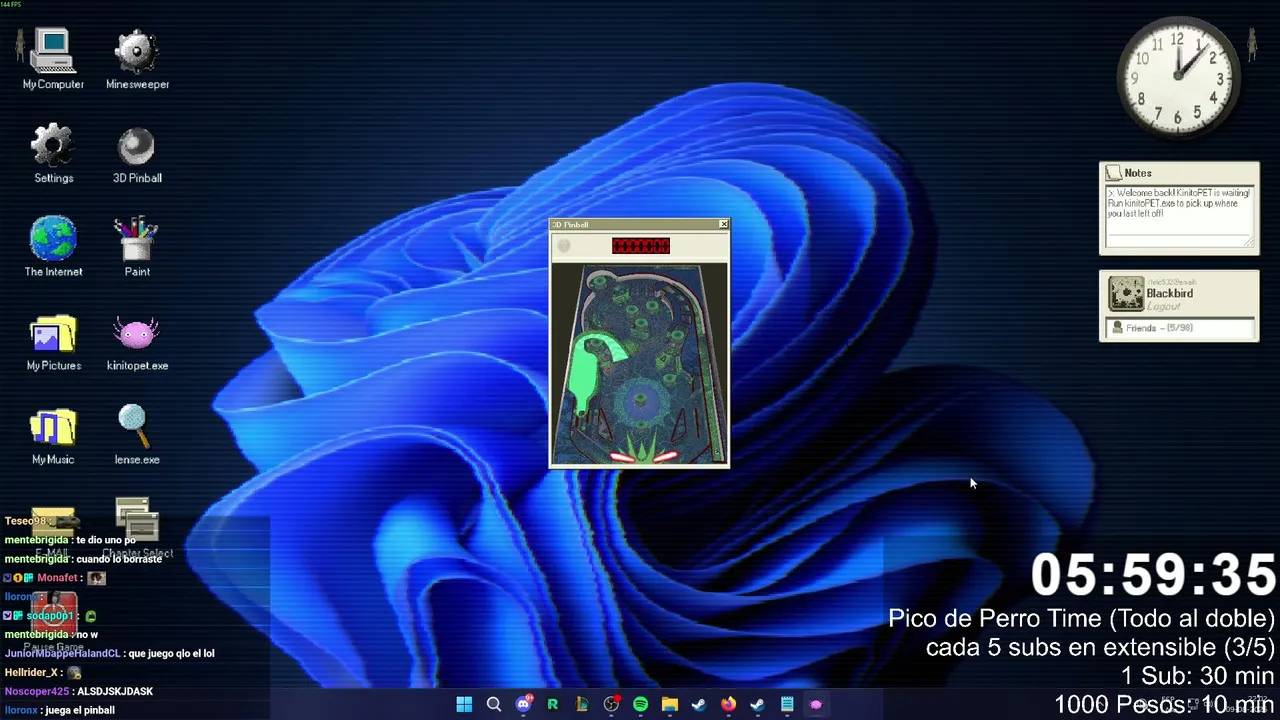Open the My Computer desktop icon
This screenshot has width=1280, height=720.
point(53,59)
